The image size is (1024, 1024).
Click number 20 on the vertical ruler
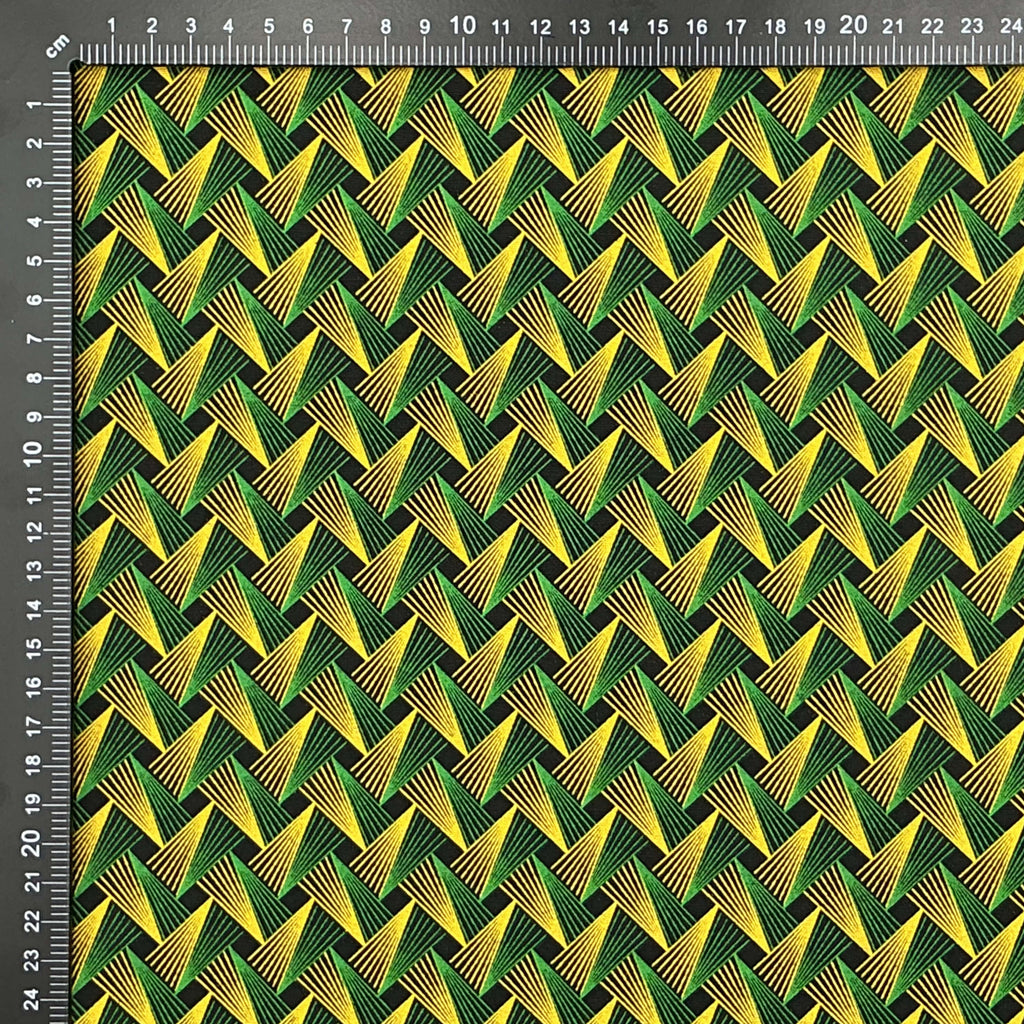[31, 844]
